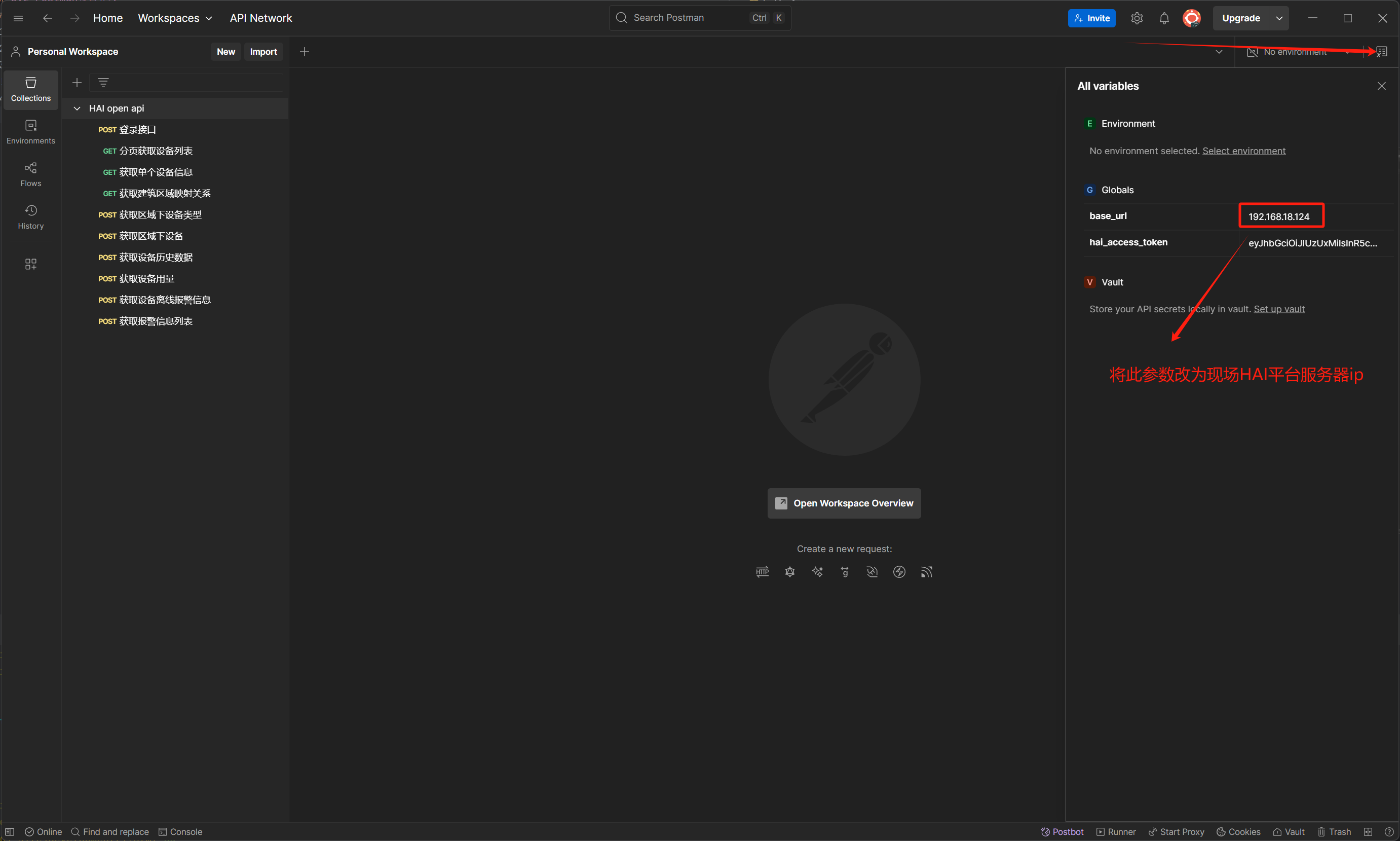Expand the tabs overview chevron
The width and height of the screenshot is (1400, 841).
[1219, 52]
